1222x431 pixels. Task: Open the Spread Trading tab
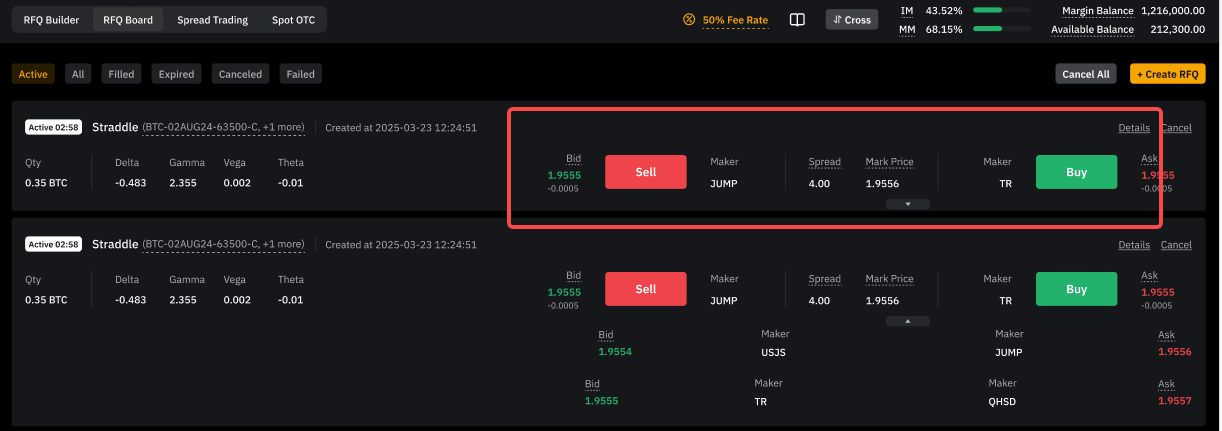pyautogui.click(x=212, y=19)
